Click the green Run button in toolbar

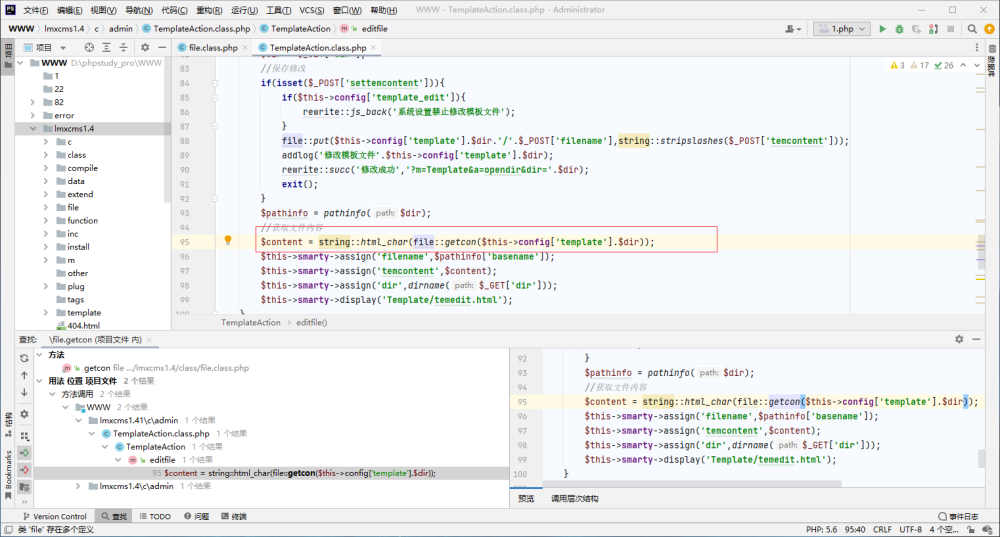pos(882,29)
